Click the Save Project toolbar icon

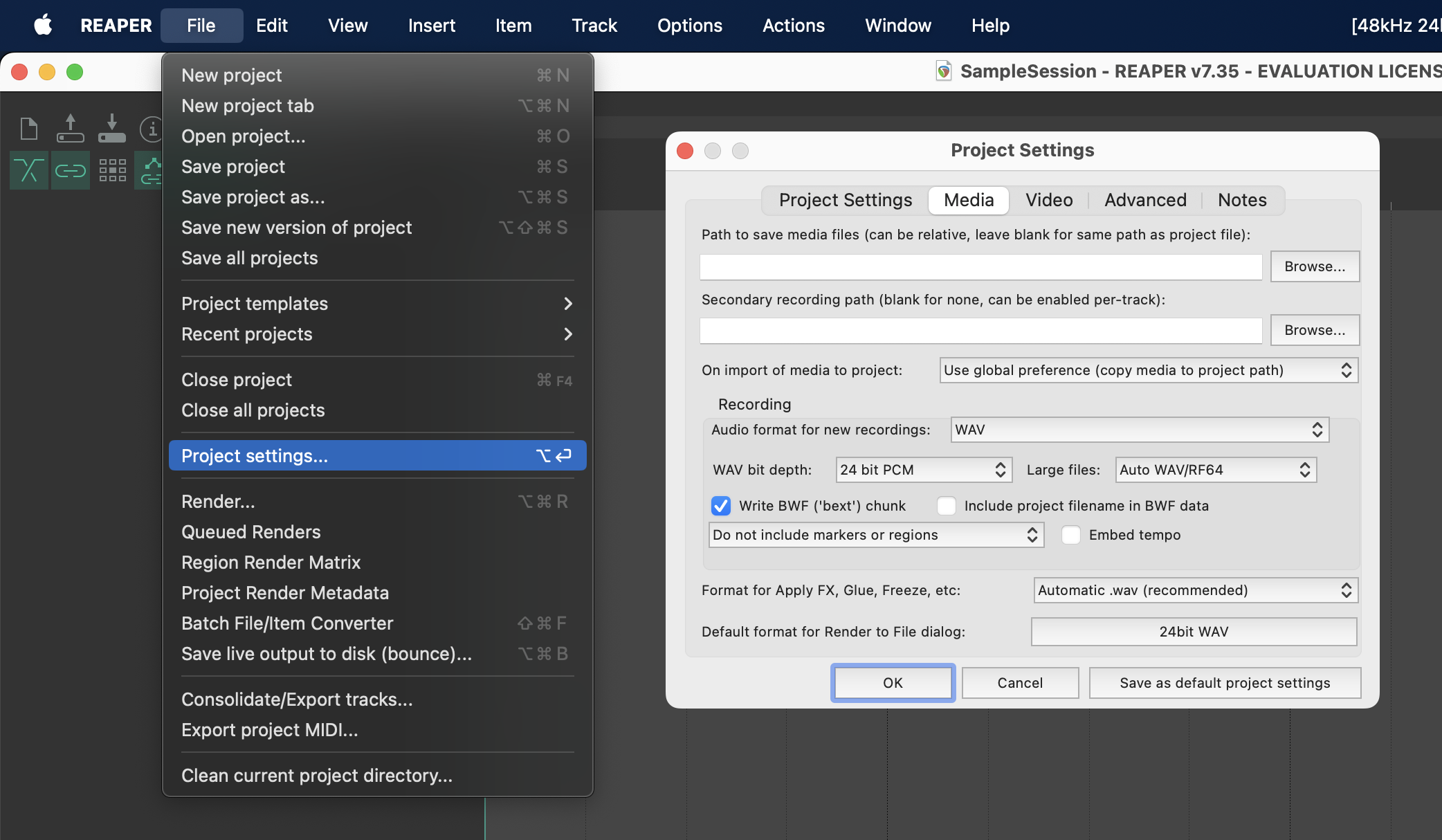coord(111,129)
